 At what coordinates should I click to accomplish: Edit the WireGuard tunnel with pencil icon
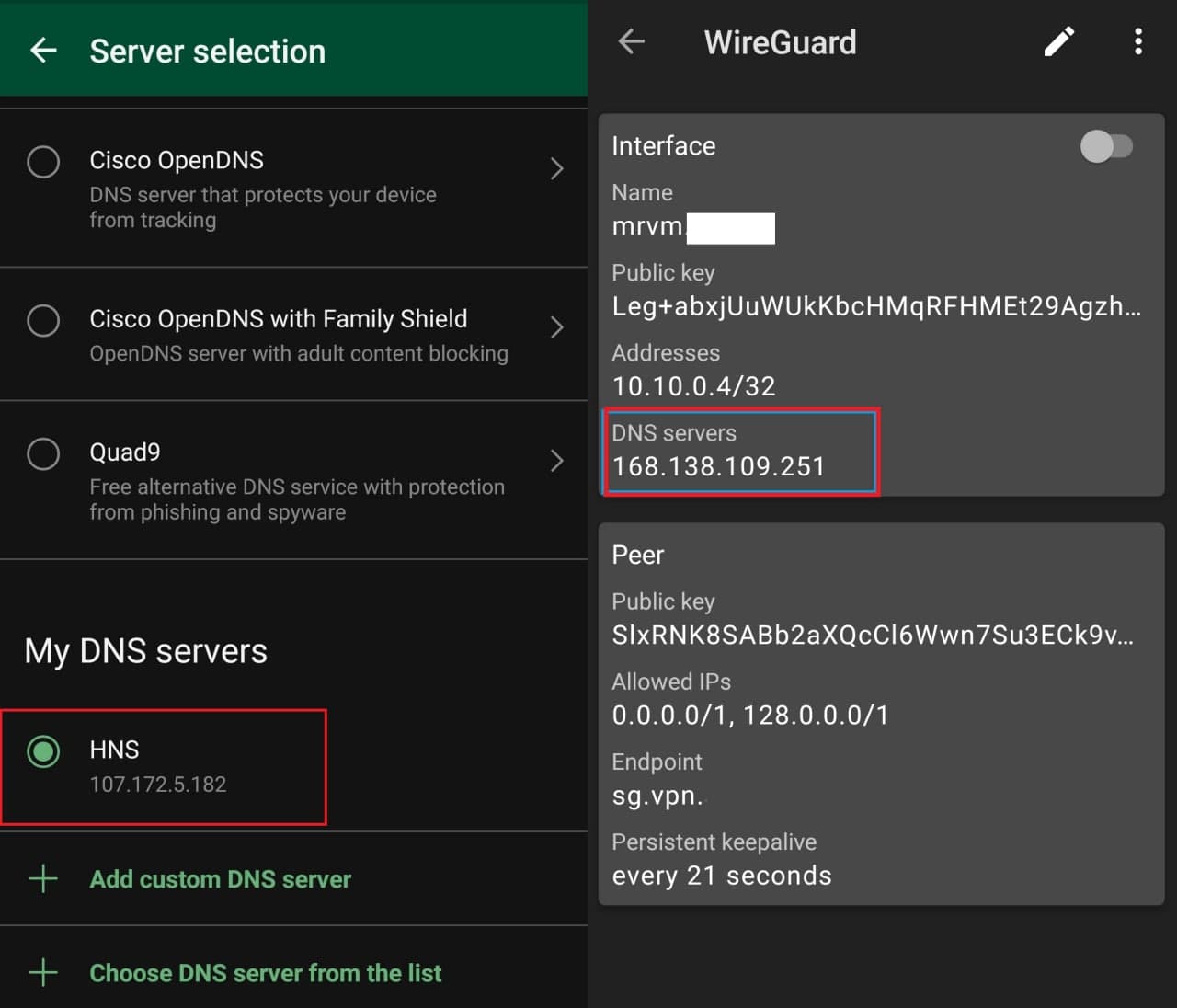point(1059,41)
